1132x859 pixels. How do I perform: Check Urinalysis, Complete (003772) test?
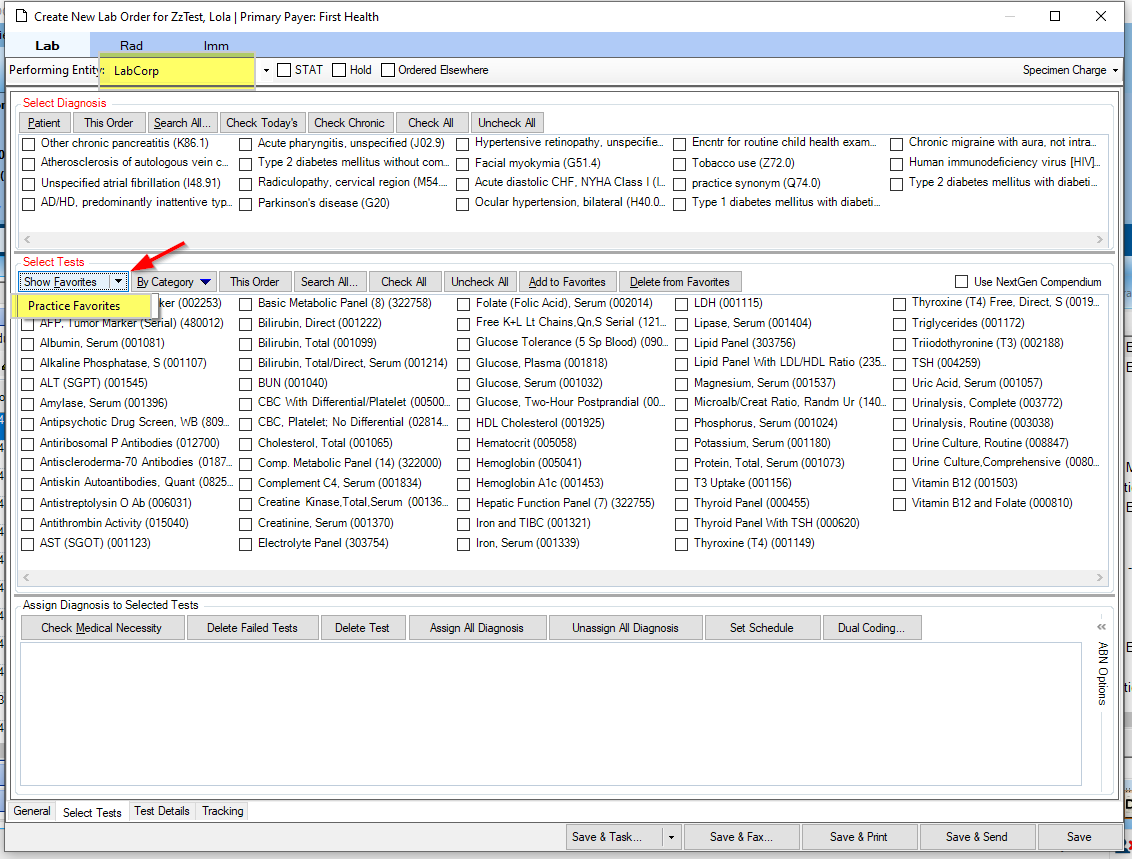tap(900, 404)
